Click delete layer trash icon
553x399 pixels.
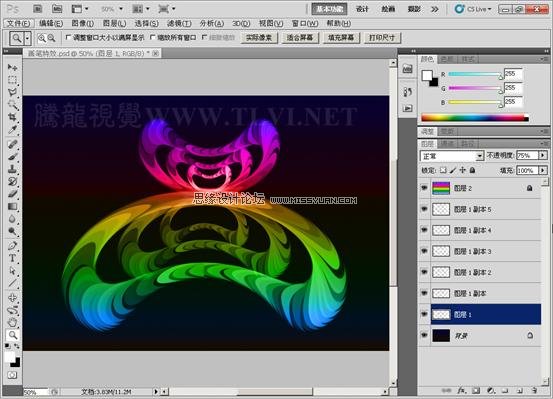coord(534,391)
